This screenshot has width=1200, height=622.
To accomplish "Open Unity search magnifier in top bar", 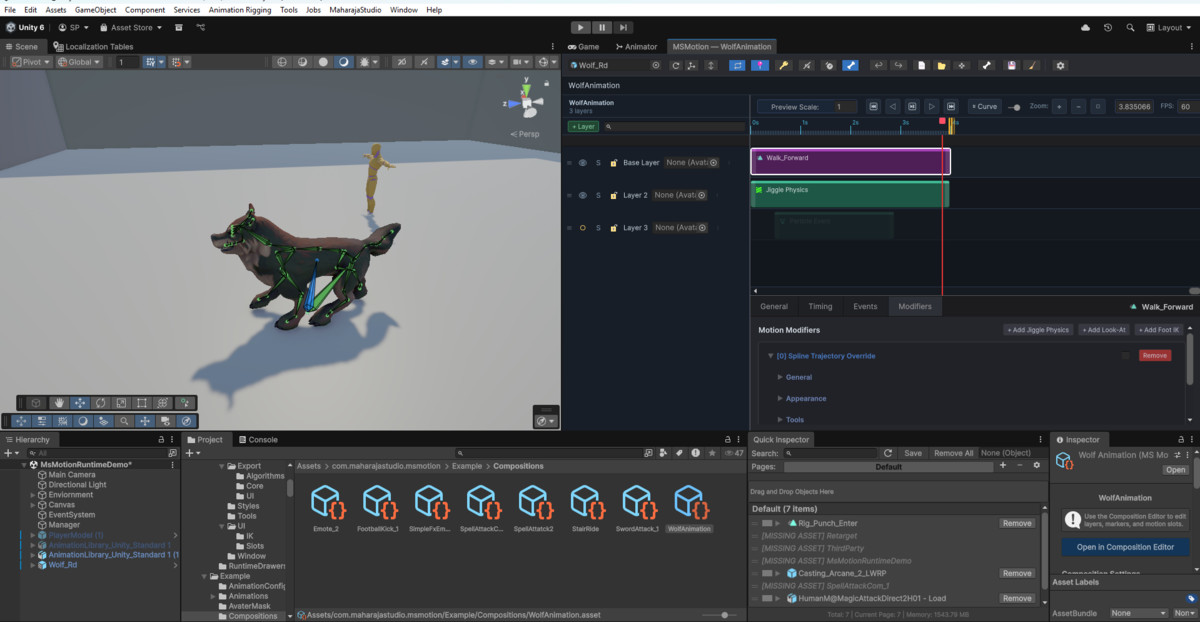I will point(1131,28).
